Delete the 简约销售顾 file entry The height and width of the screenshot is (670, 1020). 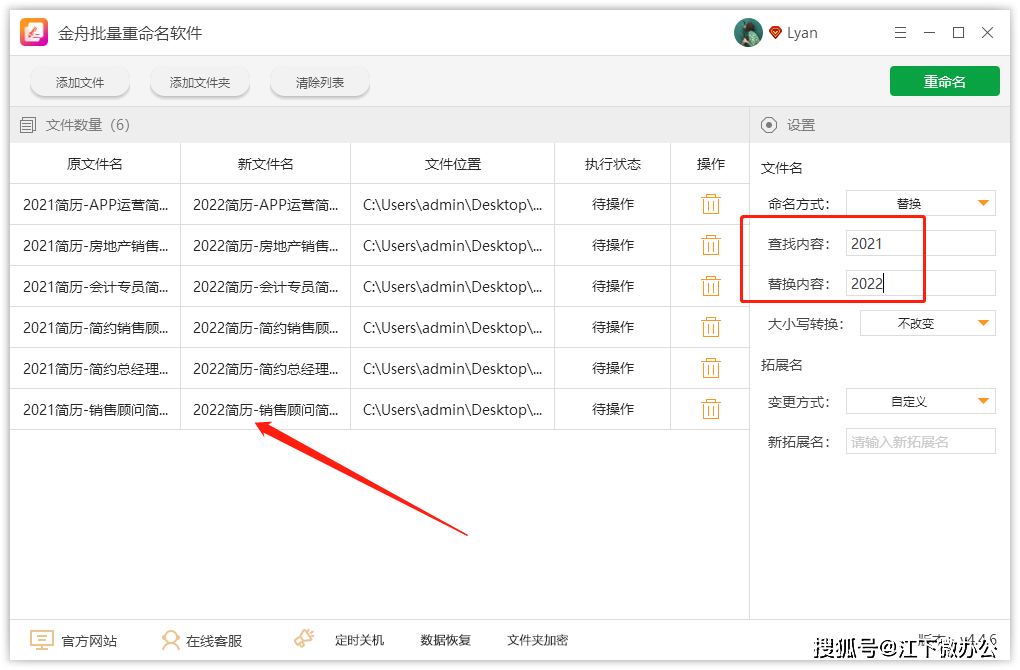point(711,327)
